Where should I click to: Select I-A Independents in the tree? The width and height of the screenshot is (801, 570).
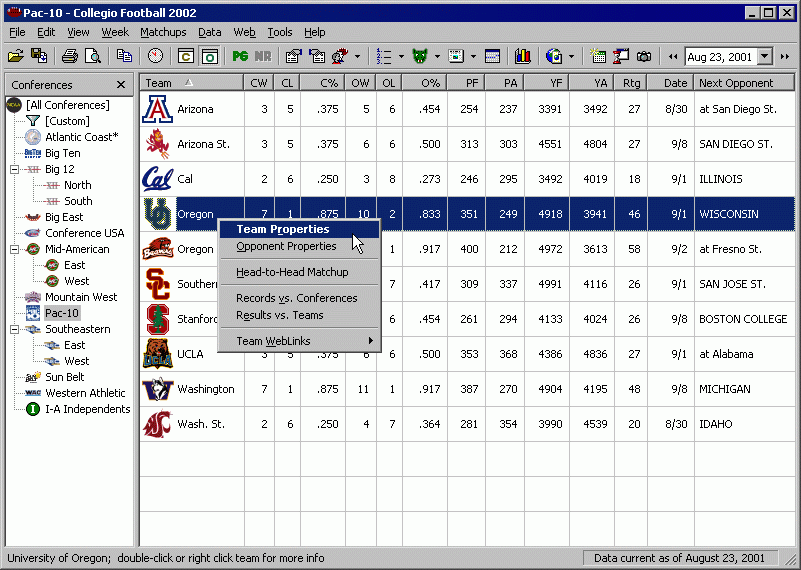pos(87,409)
